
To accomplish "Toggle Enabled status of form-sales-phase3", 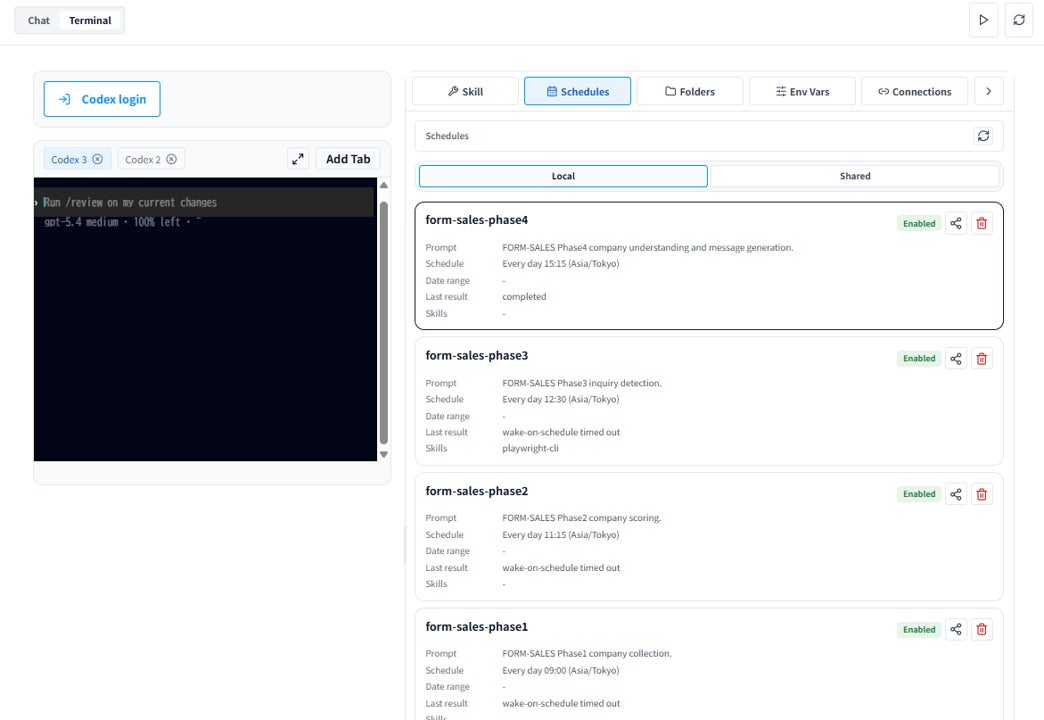I will point(919,358).
